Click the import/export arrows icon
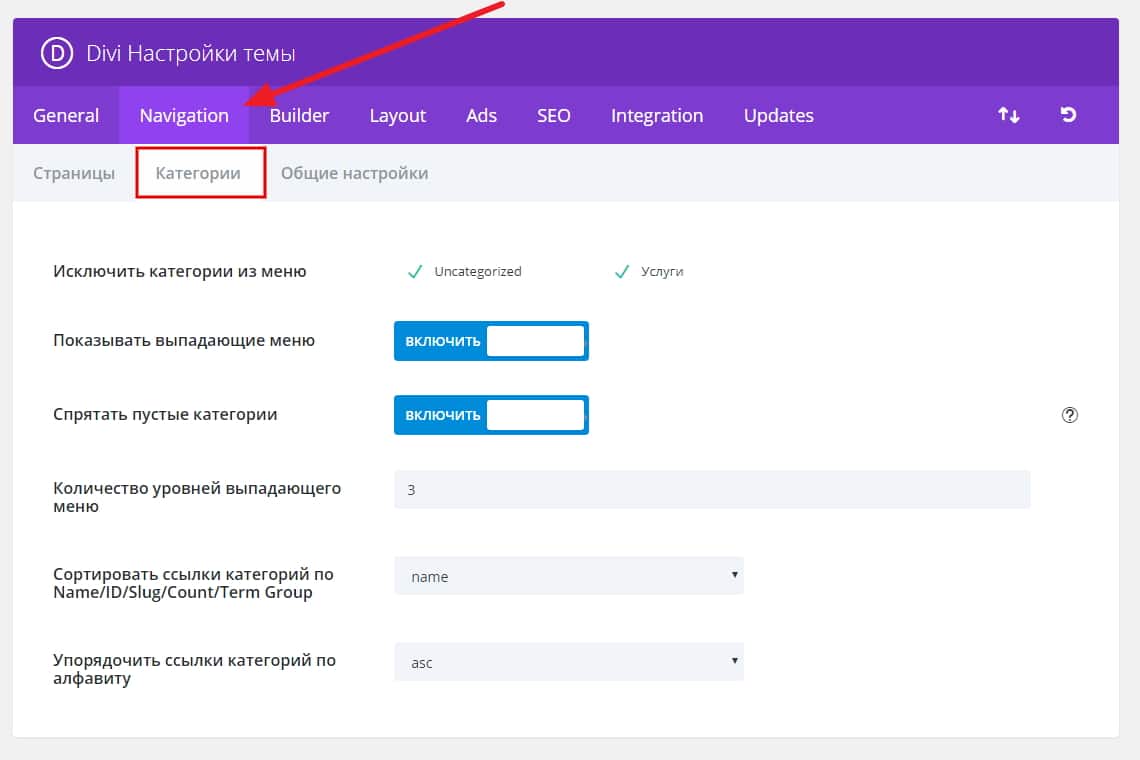1140x760 pixels. [x=1008, y=115]
